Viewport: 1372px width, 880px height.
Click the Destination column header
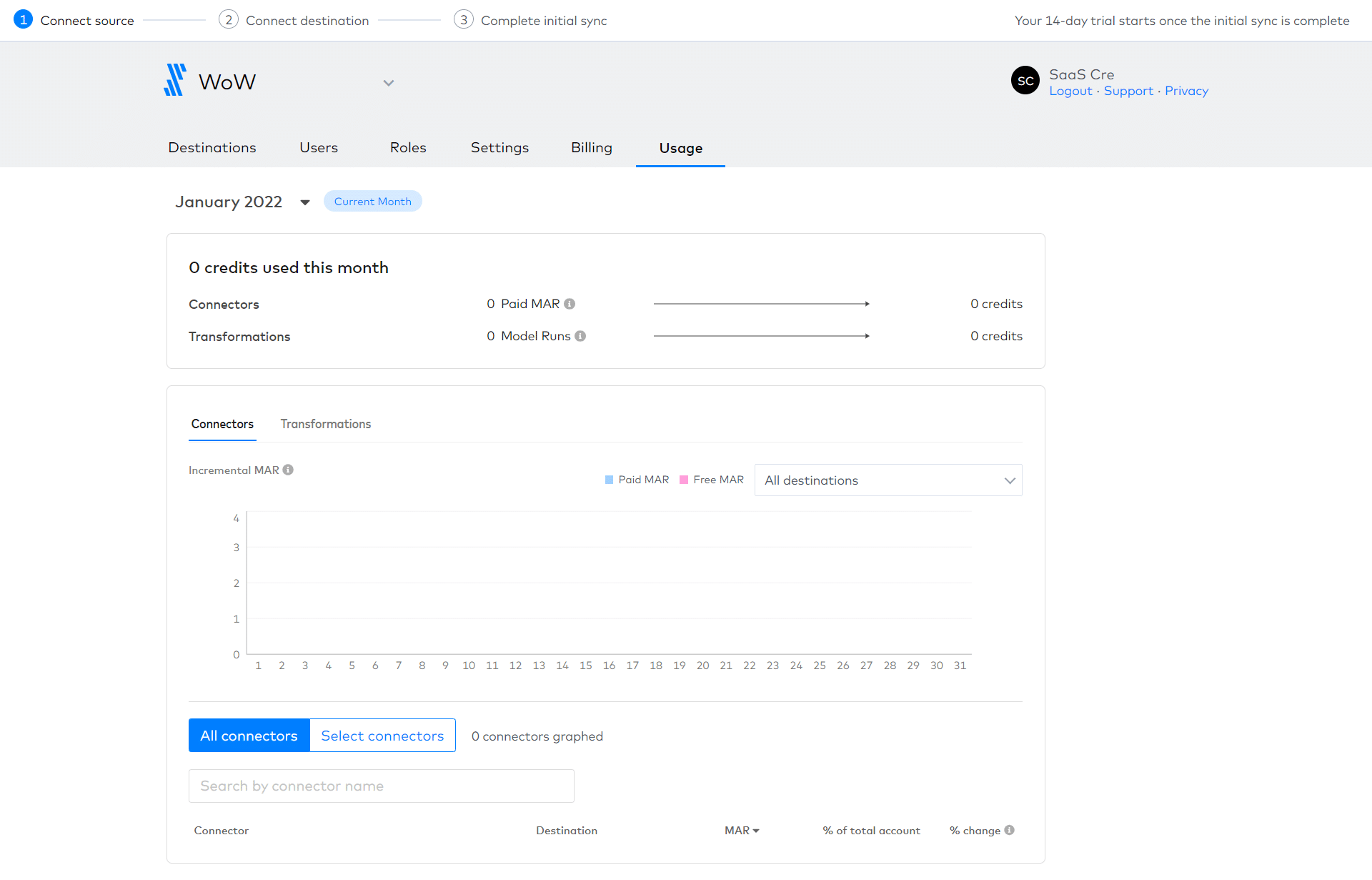(567, 831)
